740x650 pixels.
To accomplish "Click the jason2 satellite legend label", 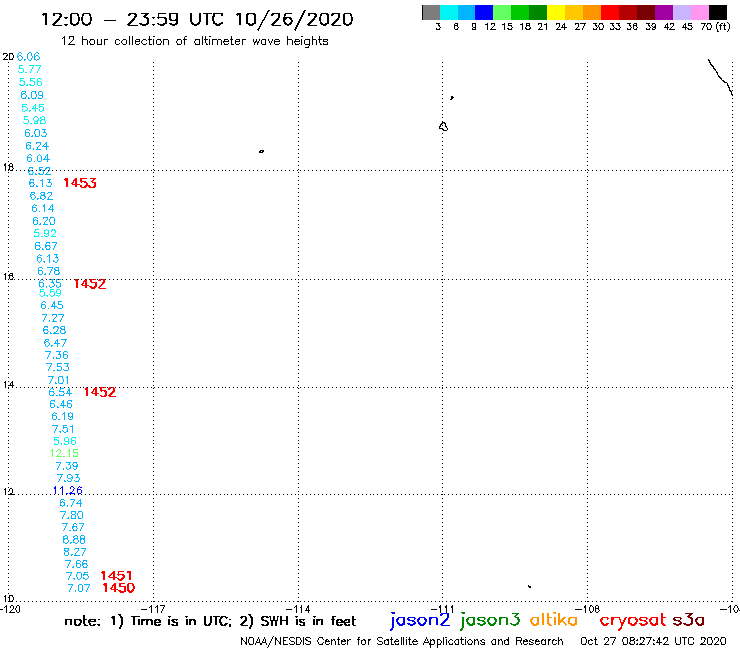I will tap(420, 621).
